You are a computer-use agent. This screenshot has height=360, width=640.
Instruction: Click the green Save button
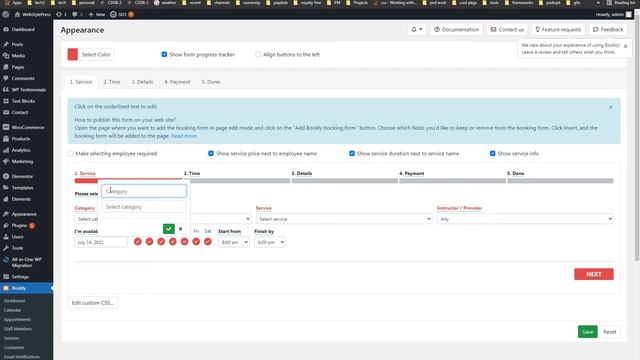tap(587, 332)
